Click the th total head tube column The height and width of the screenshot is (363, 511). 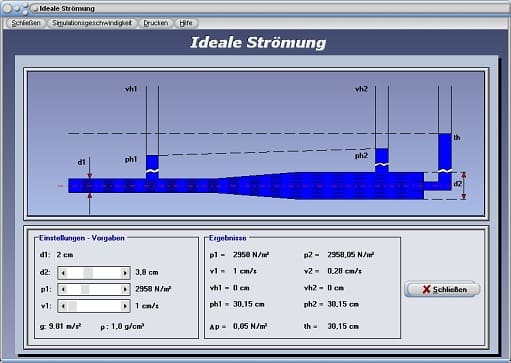point(445,152)
